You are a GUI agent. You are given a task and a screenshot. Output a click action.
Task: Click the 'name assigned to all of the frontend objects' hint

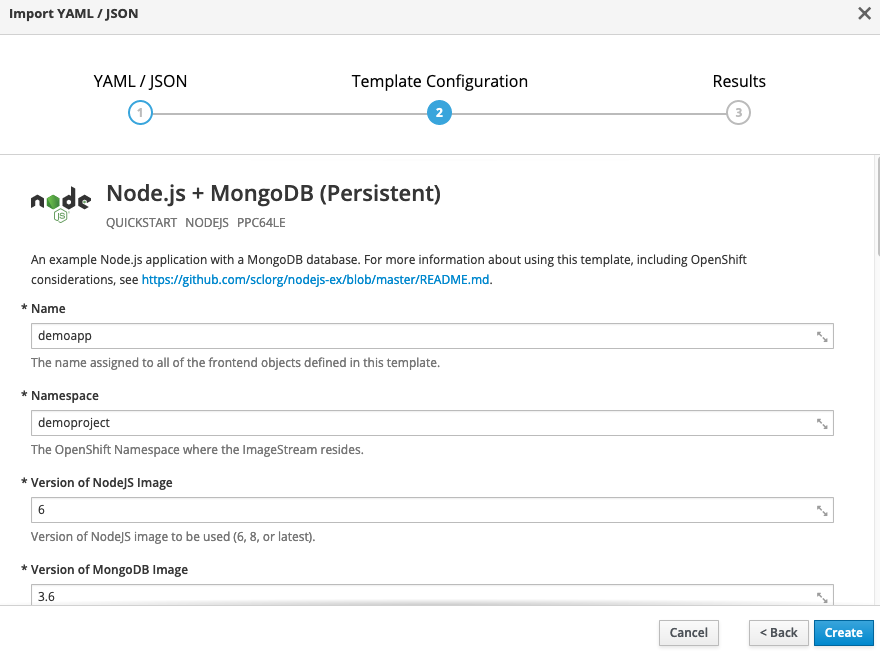pyautogui.click(x=235, y=363)
